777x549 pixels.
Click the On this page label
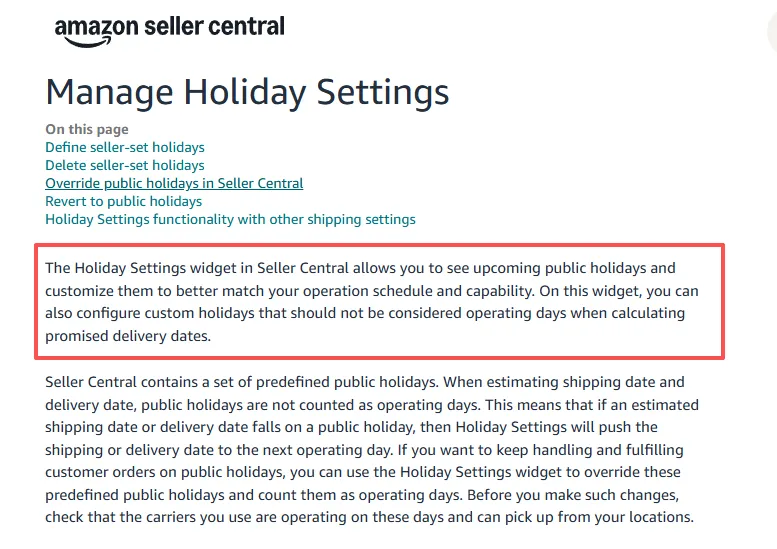tap(87, 129)
